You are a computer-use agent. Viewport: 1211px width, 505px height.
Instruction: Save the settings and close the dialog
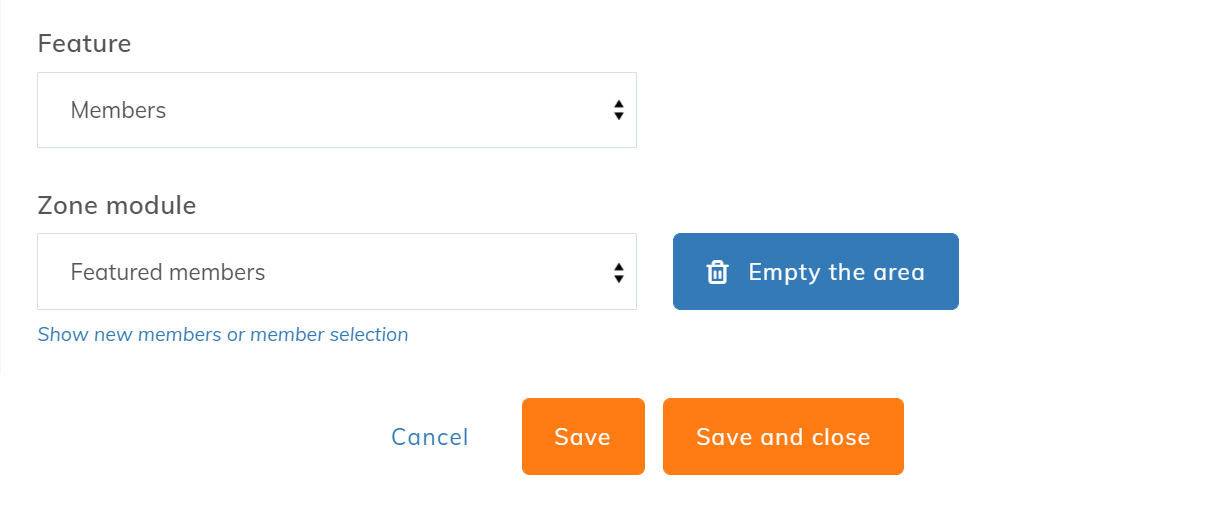point(783,437)
